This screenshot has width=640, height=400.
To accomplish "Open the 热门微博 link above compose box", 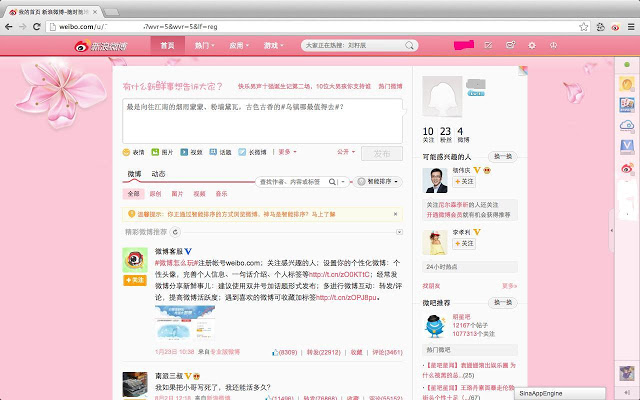I will coord(390,86).
